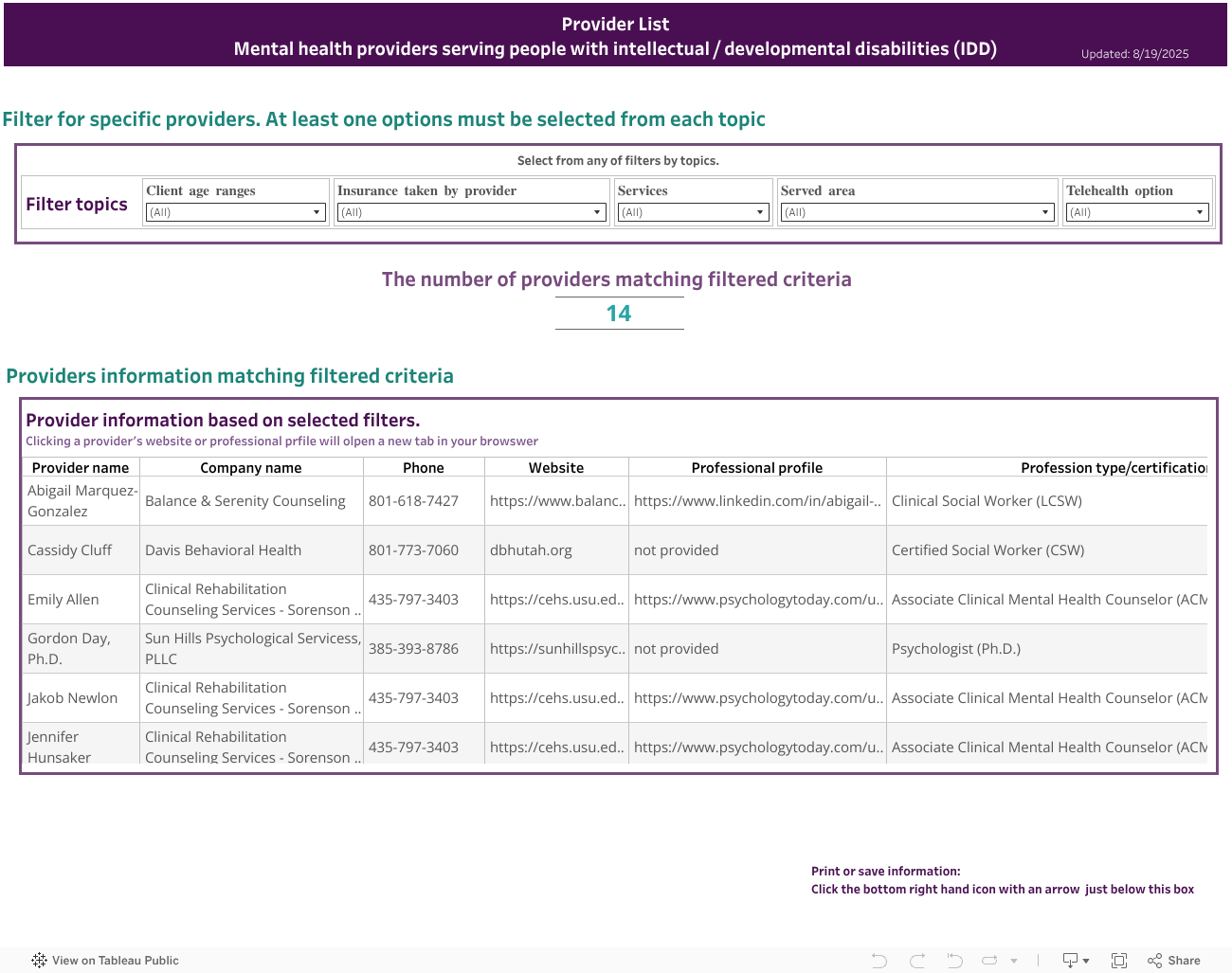Viewport: 1232px width, 973px height.
Task: Click the Revert view icon
Action: pyautogui.click(x=954, y=960)
